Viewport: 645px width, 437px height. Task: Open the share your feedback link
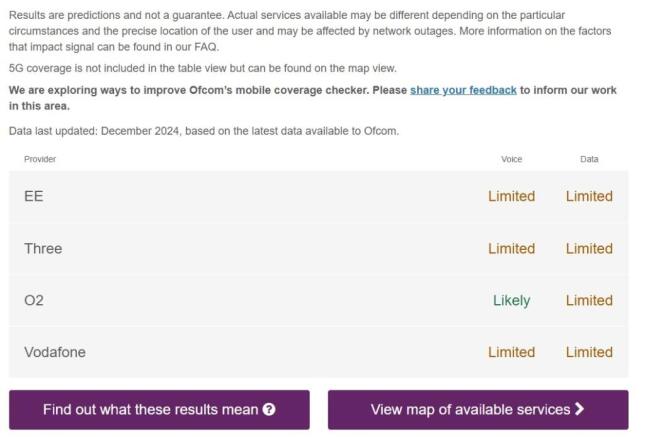tap(463, 90)
